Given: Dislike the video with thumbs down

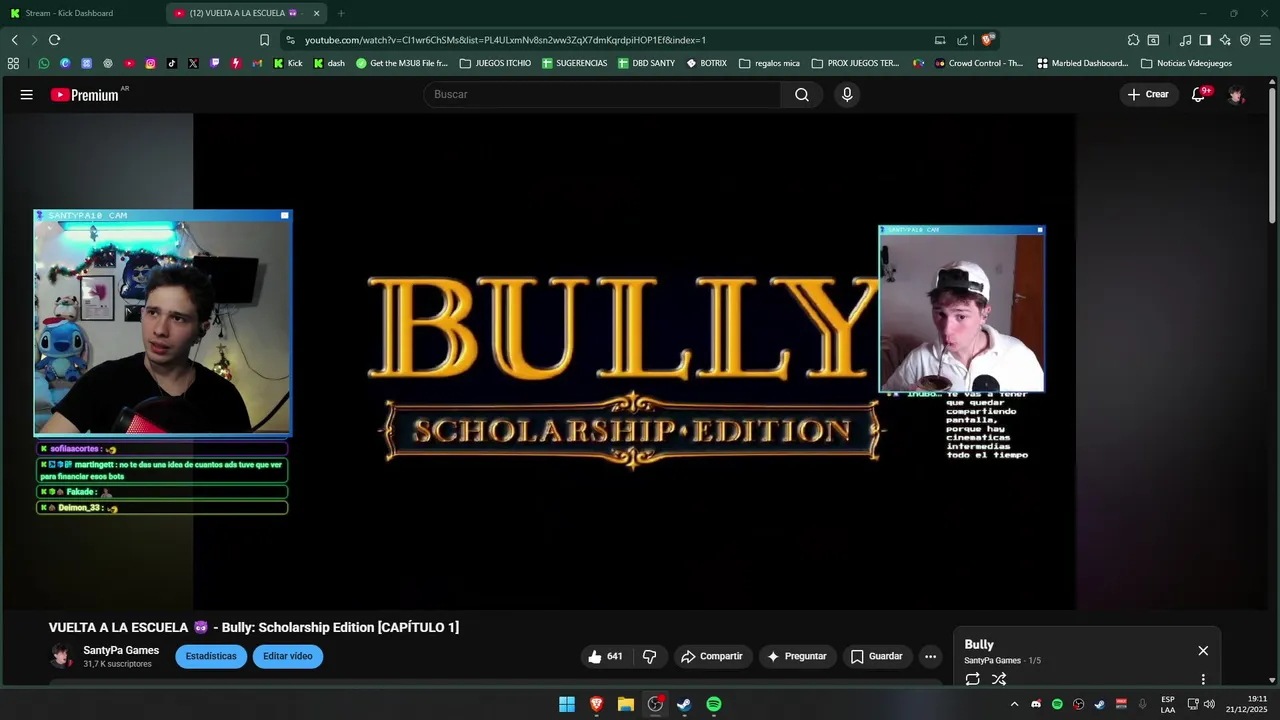Looking at the screenshot, I should 649,656.
